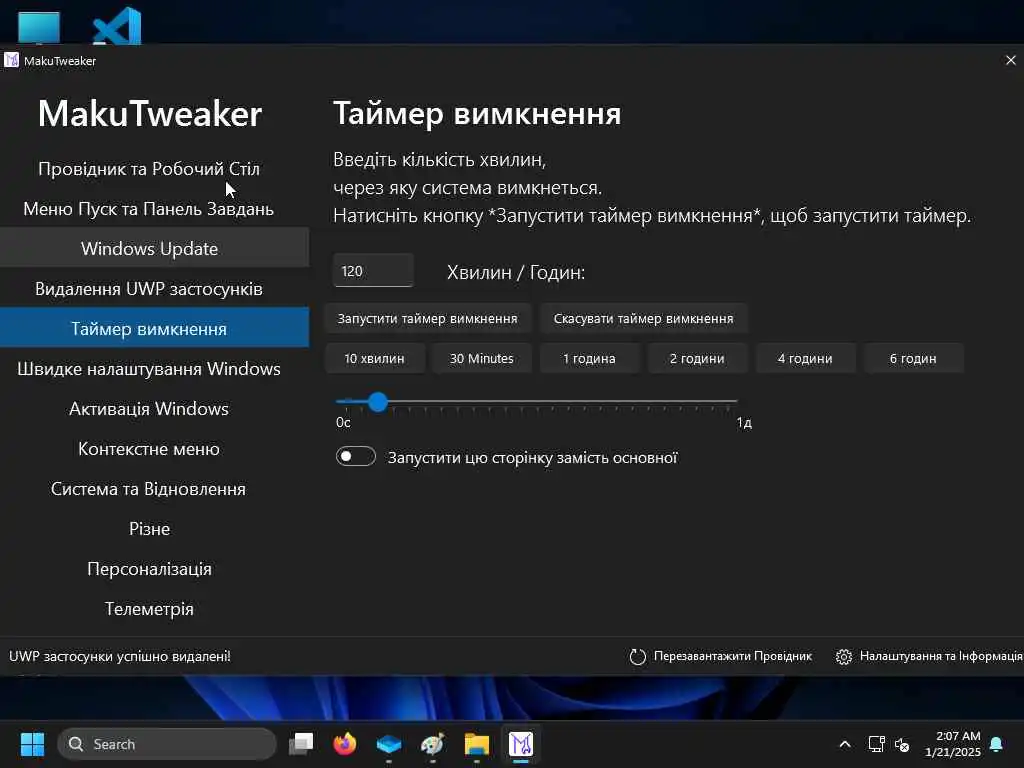Click the network tray icon
This screenshot has width=1024, height=768.
coord(876,744)
